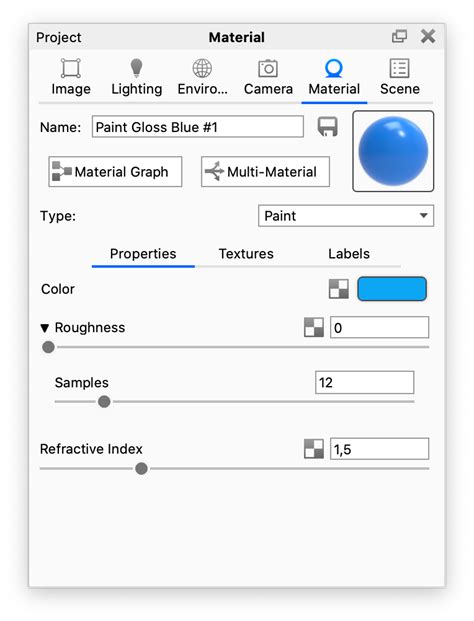Click the save material to library icon
Screen dimensions: 474x621
[327, 127]
